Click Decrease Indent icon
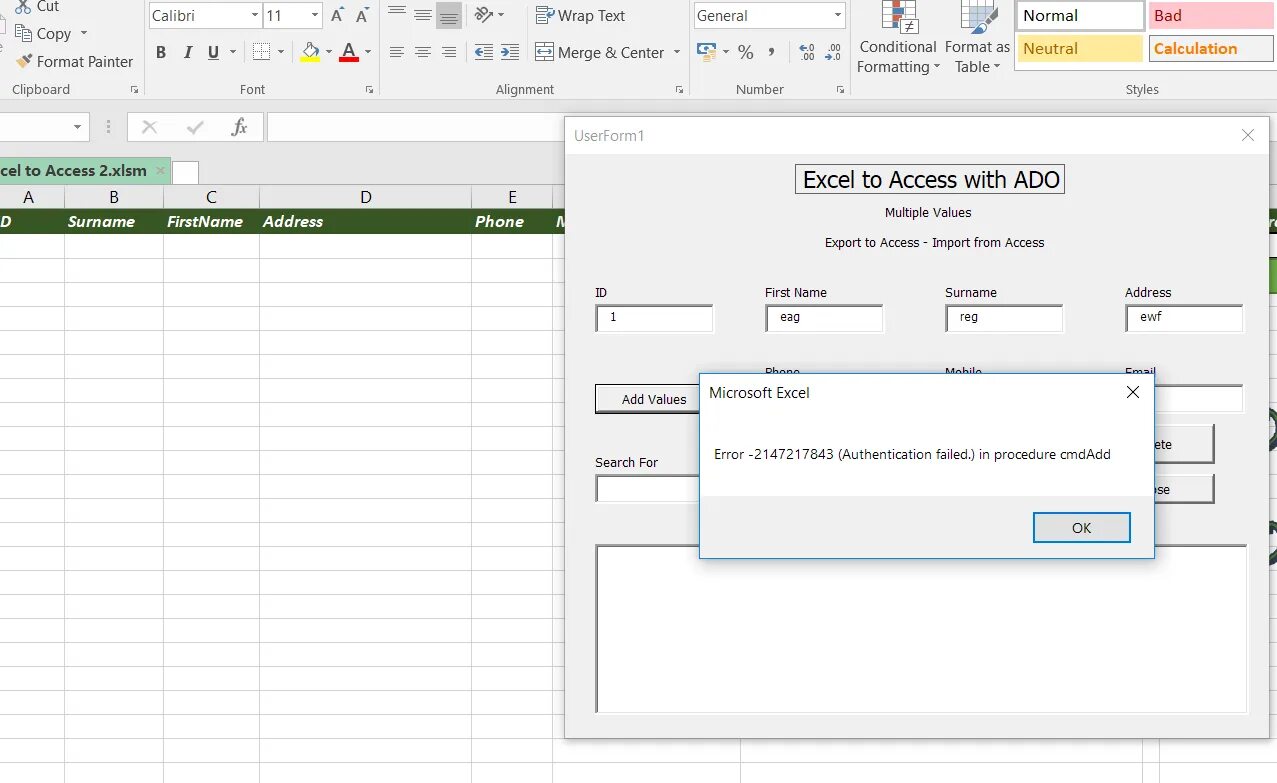Screen dimensions: 1277x783 tap(484, 52)
